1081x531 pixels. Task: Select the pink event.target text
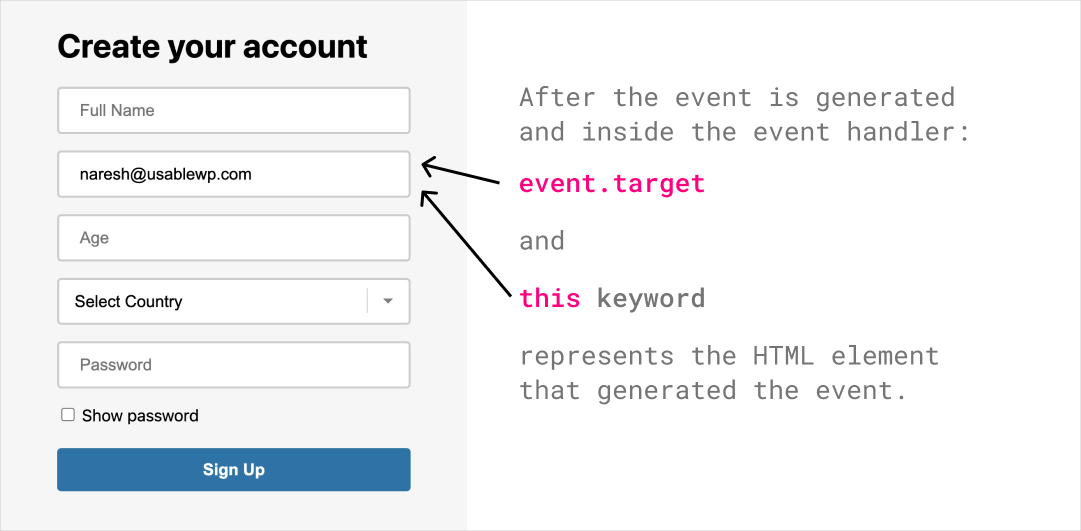click(x=612, y=183)
